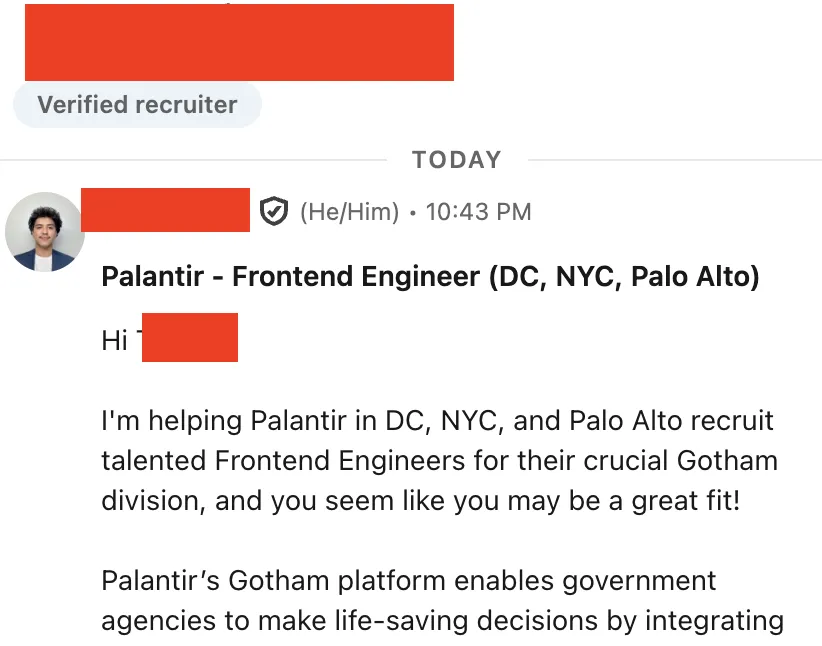
Task: Click the 10:43 PM message timestamp
Action: 479,212
